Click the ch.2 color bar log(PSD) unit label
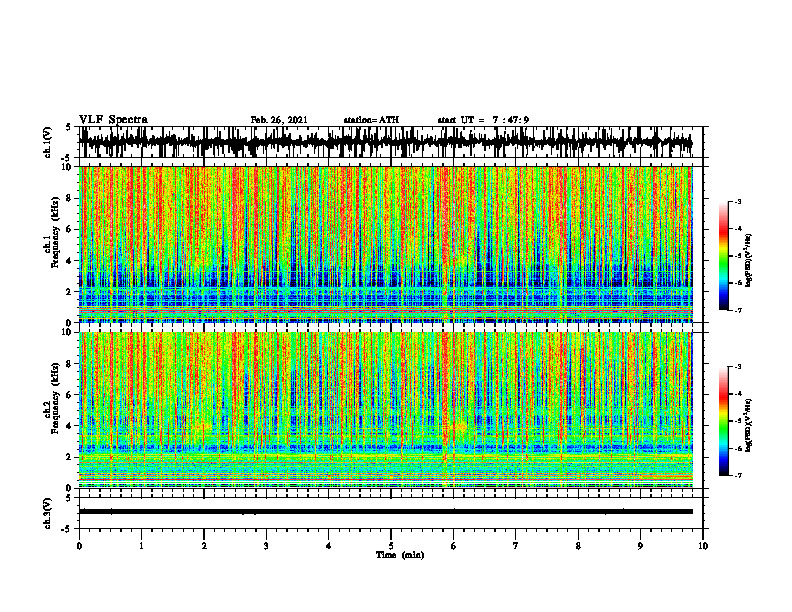 click(749, 426)
